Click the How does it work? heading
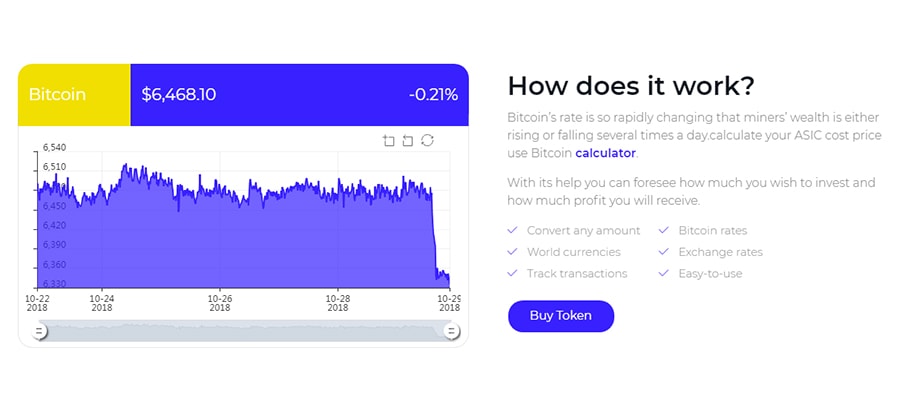Image resolution: width=900 pixels, height=402 pixels. (x=631, y=84)
